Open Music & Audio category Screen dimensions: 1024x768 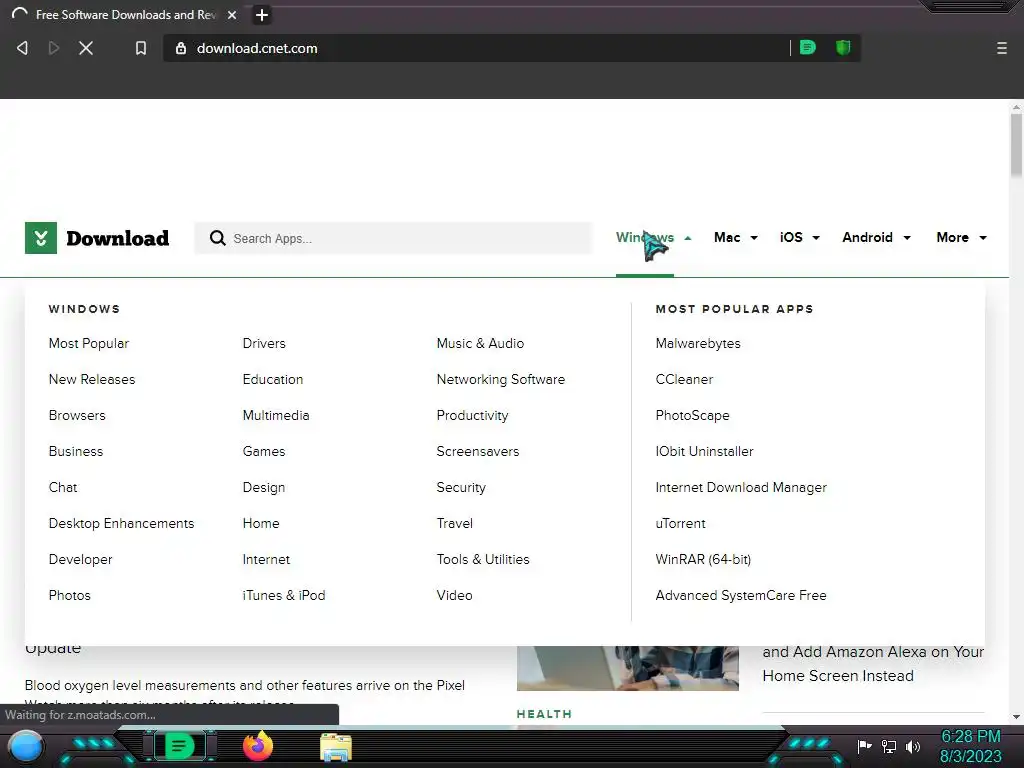[x=480, y=344]
